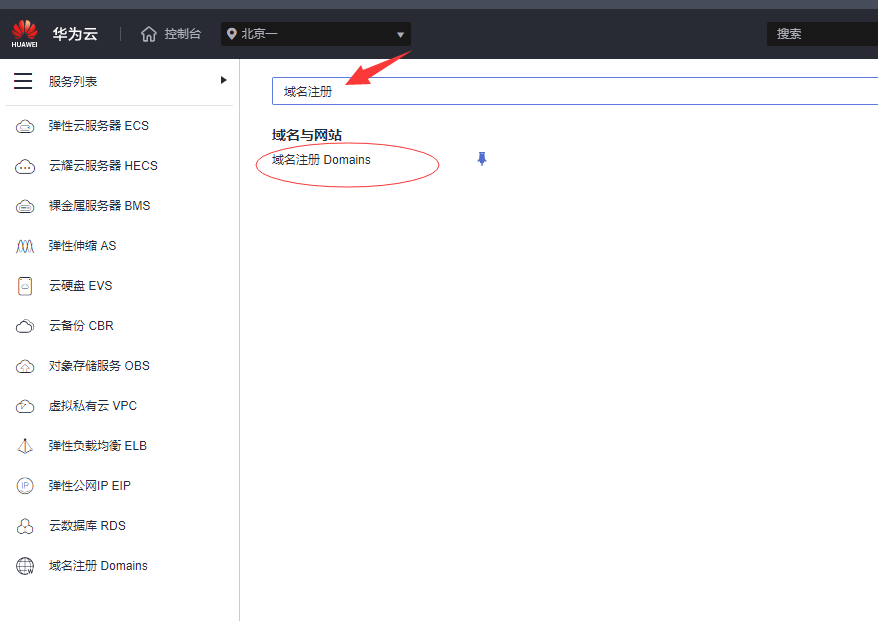Open 弹性负载均衡 ELB
Image resolution: width=878 pixels, height=621 pixels.
tap(97, 446)
